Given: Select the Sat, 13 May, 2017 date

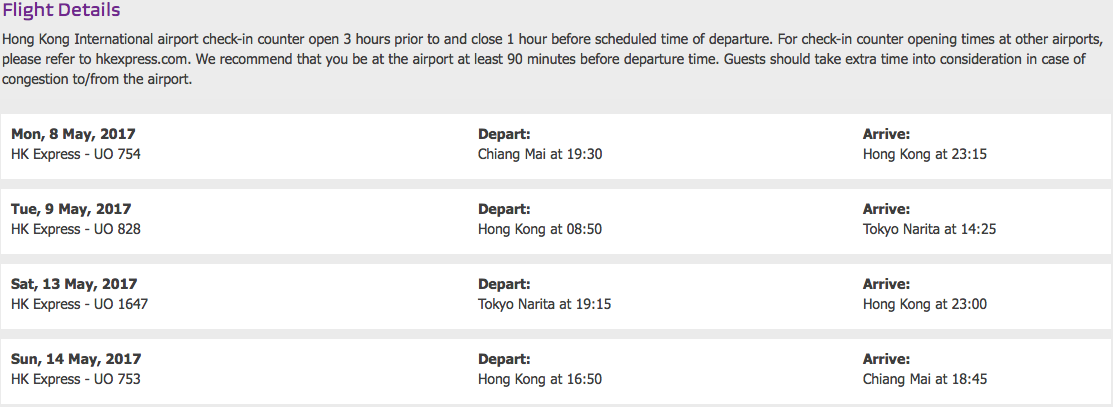Looking at the screenshot, I should [74, 284].
